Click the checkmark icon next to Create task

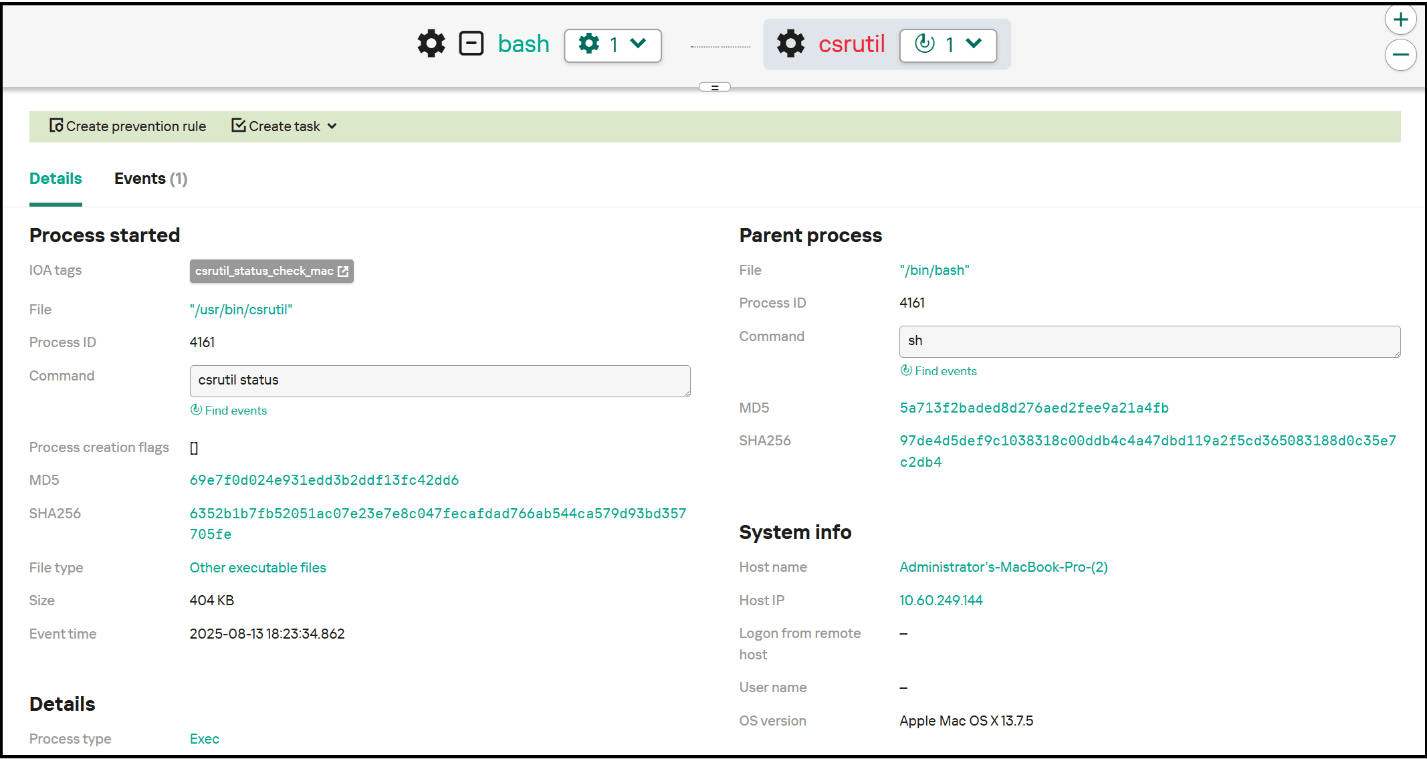click(238, 126)
